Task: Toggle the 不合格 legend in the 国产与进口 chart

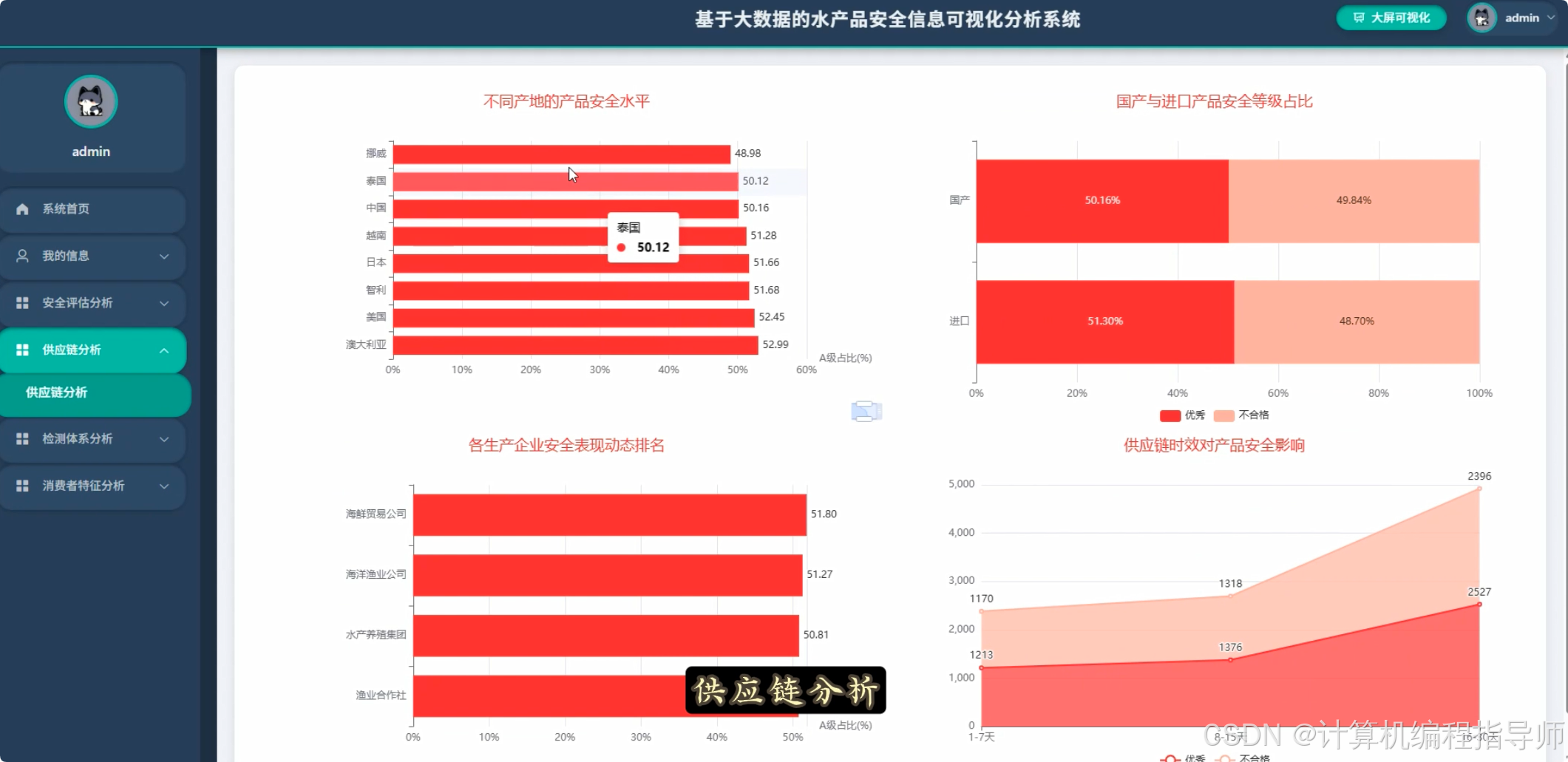Action: coord(1241,415)
